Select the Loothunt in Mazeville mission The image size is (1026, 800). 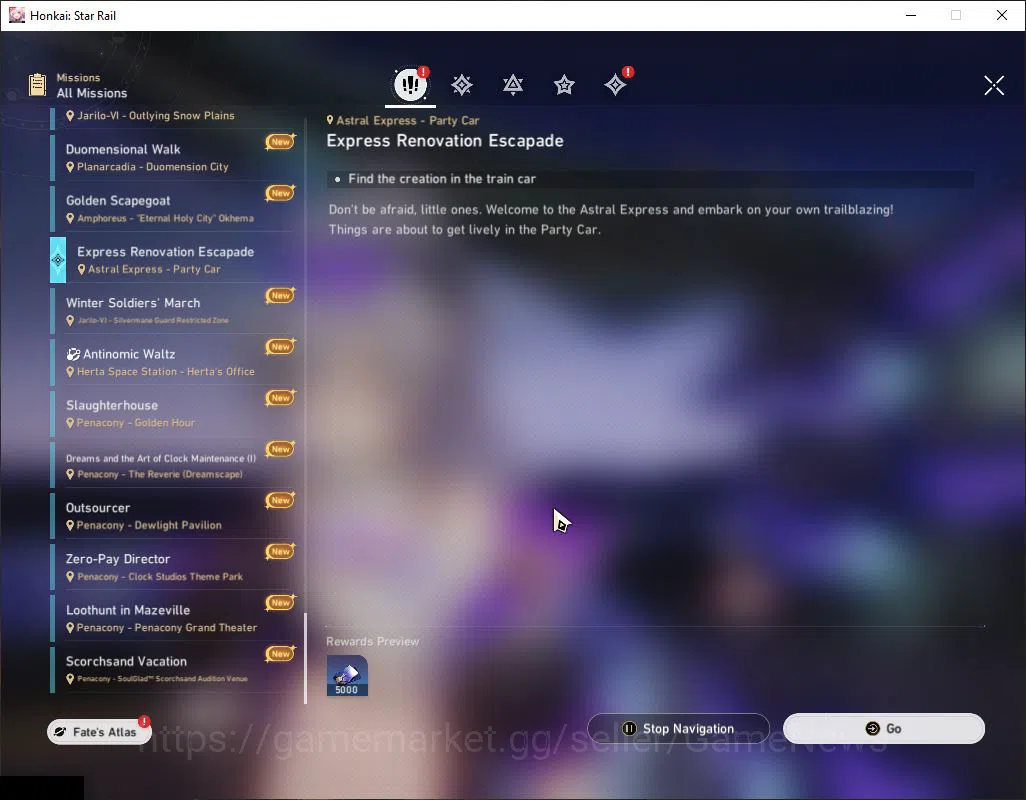(x=173, y=618)
